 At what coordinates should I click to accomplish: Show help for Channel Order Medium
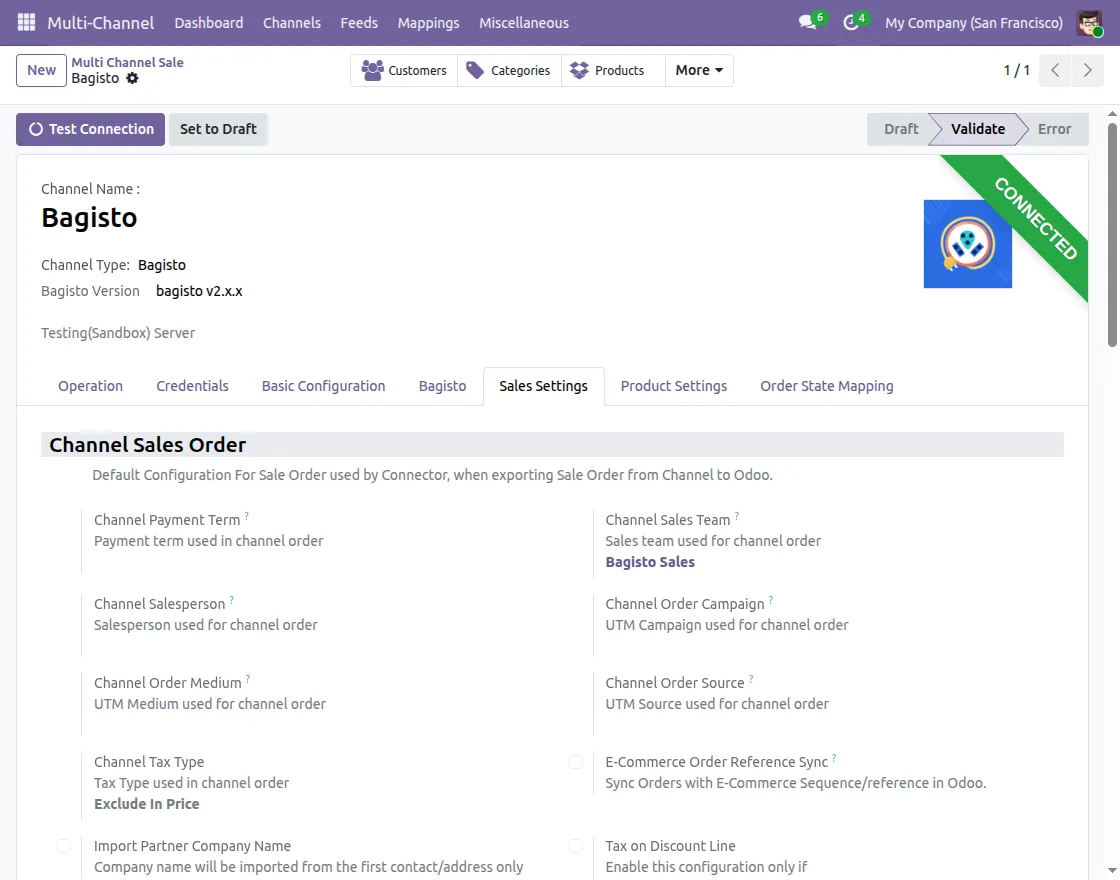pos(248,678)
